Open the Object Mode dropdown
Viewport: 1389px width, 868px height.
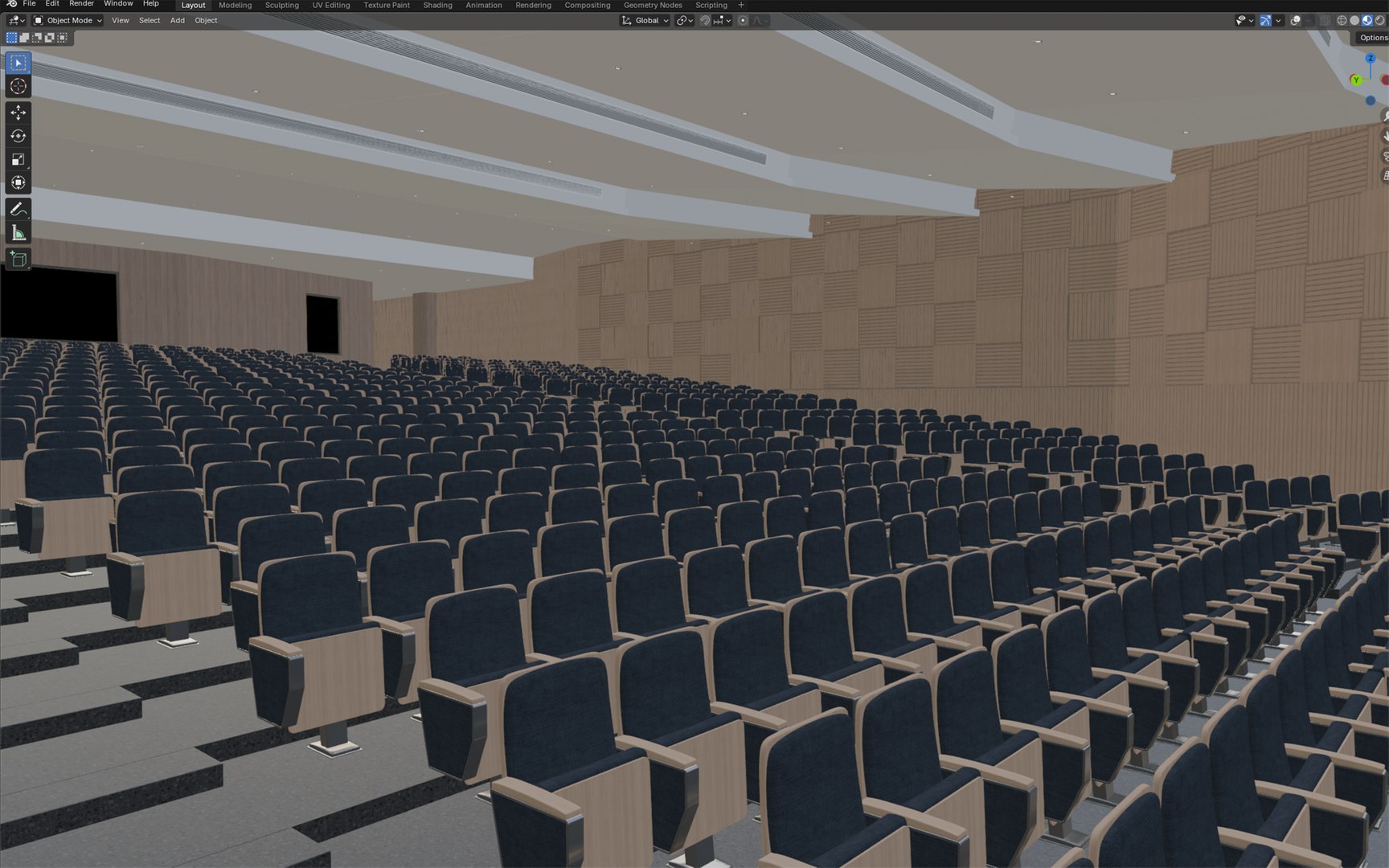coord(68,20)
